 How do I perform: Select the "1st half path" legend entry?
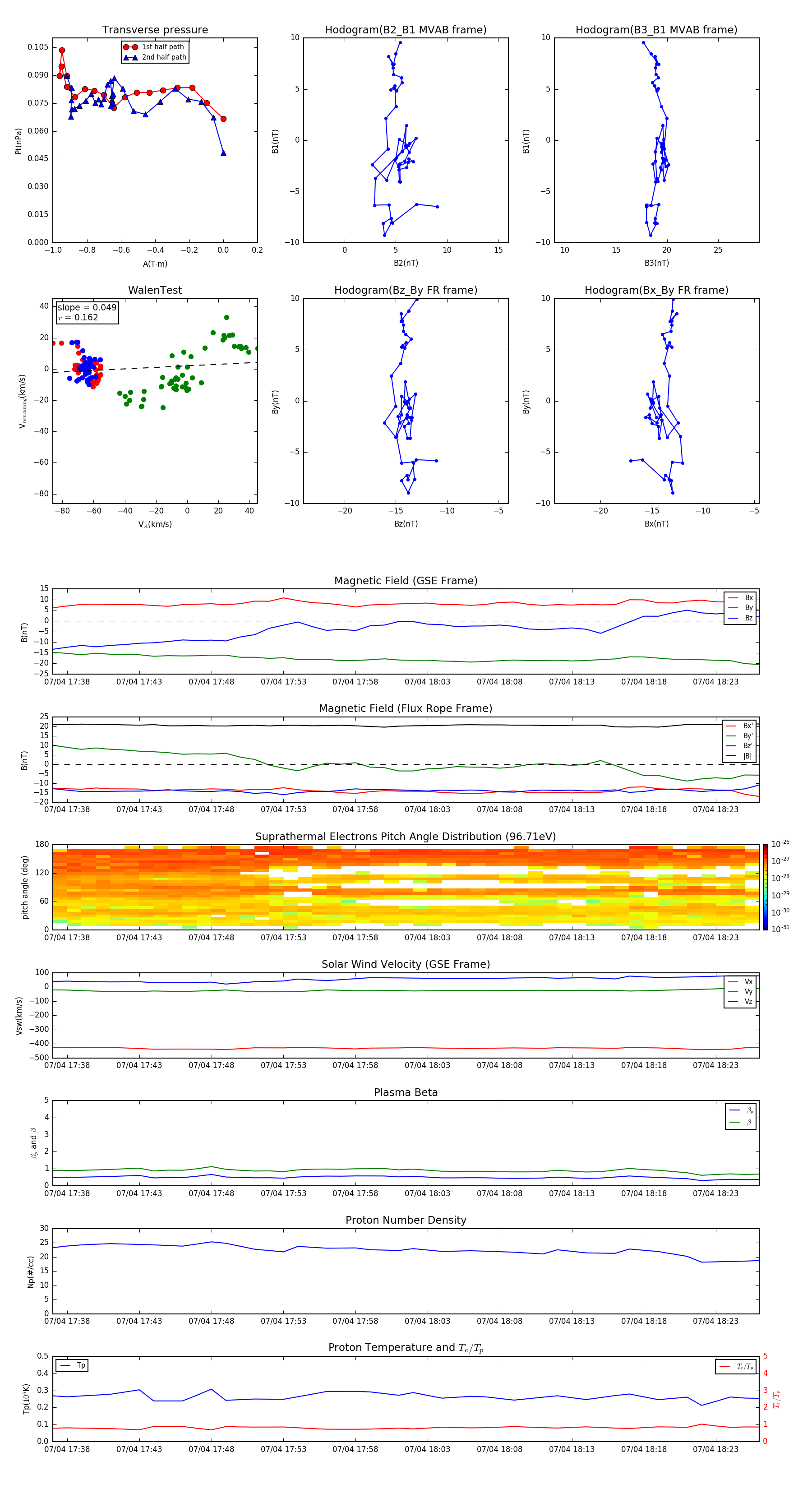[x=155, y=47]
